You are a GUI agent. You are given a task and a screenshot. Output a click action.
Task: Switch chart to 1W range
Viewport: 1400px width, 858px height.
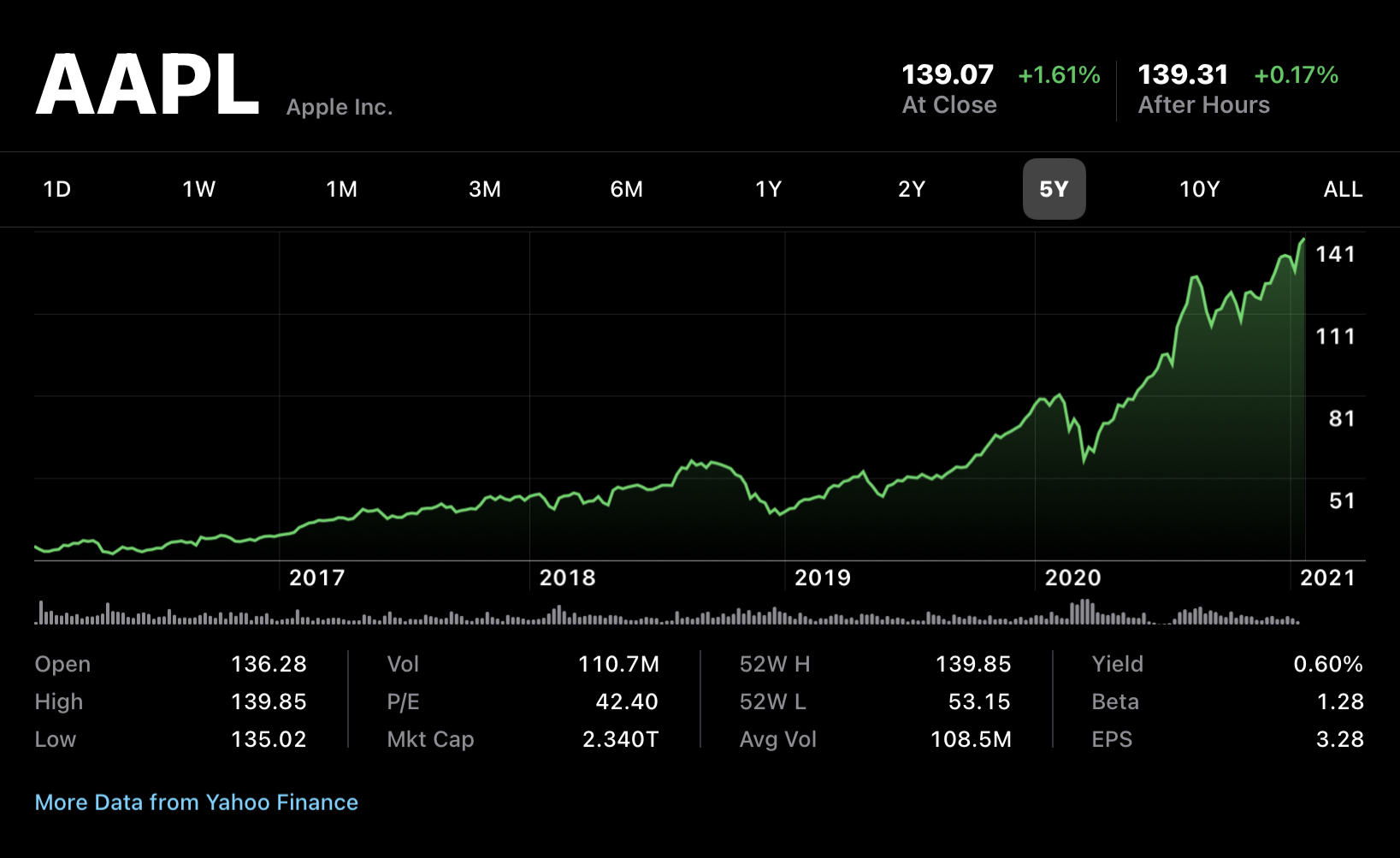[x=198, y=189]
